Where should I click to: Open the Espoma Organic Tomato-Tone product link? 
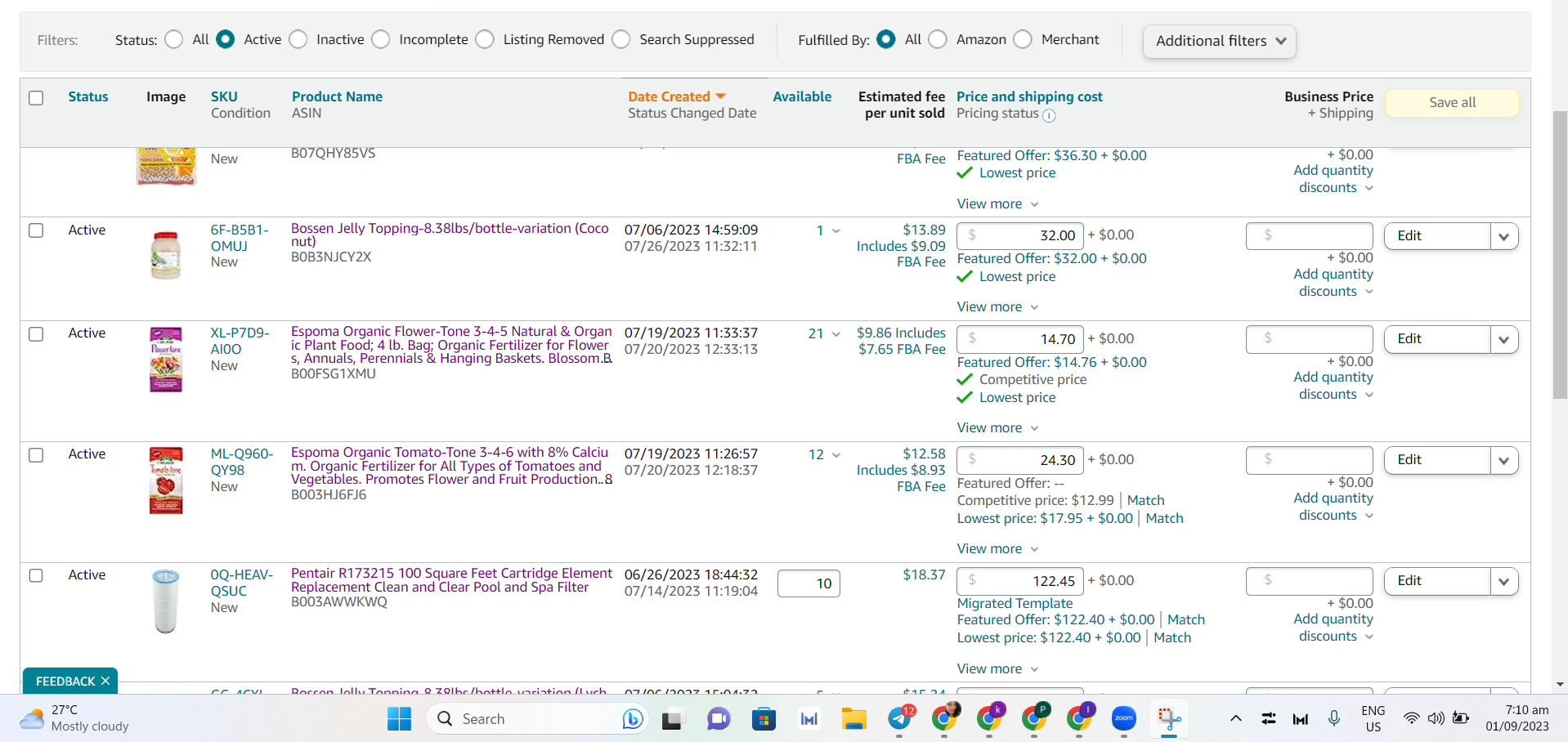451,466
